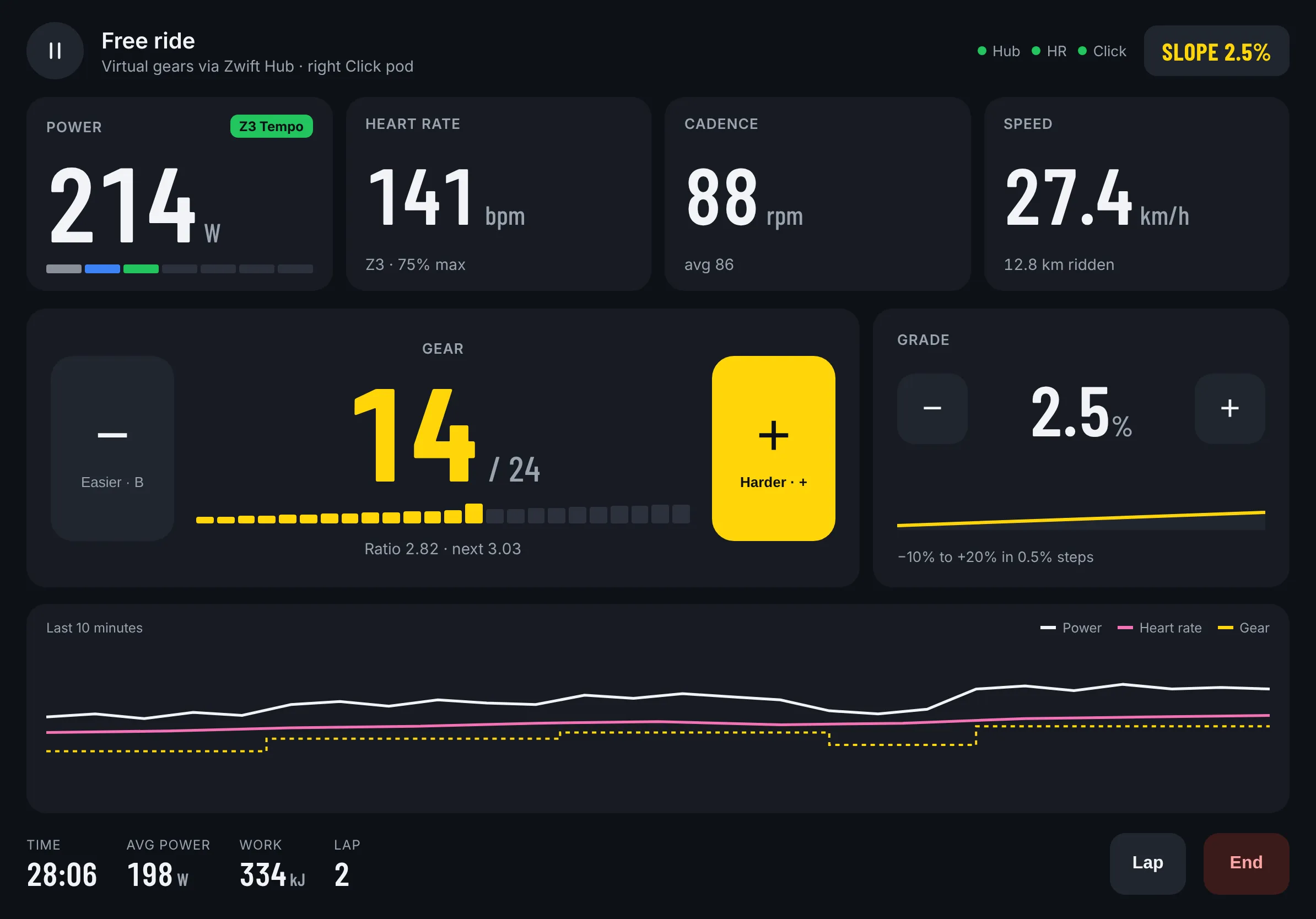This screenshot has width=1316, height=919.
Task: Mark a new lap
Action: pyautogui.click(x=1147, y=863)
